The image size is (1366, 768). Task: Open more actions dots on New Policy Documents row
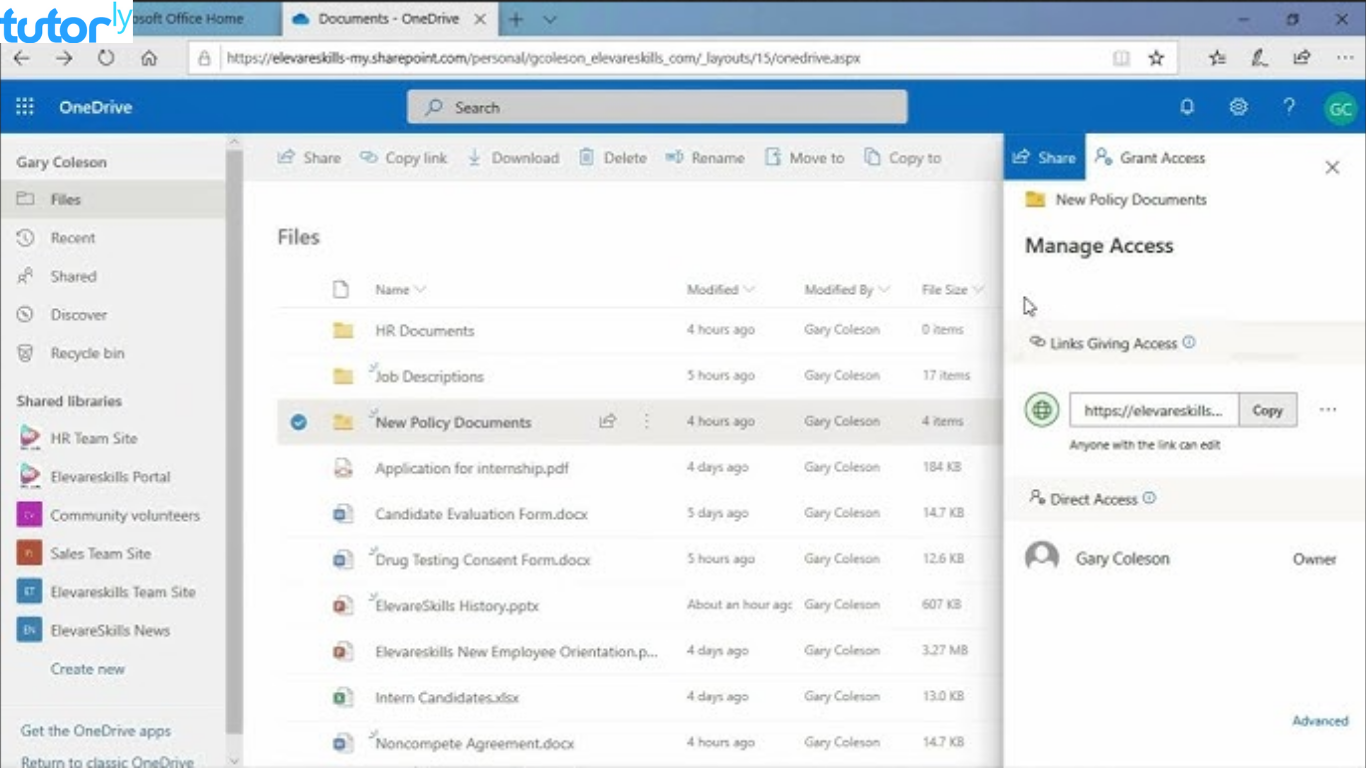tap(647, 422)
